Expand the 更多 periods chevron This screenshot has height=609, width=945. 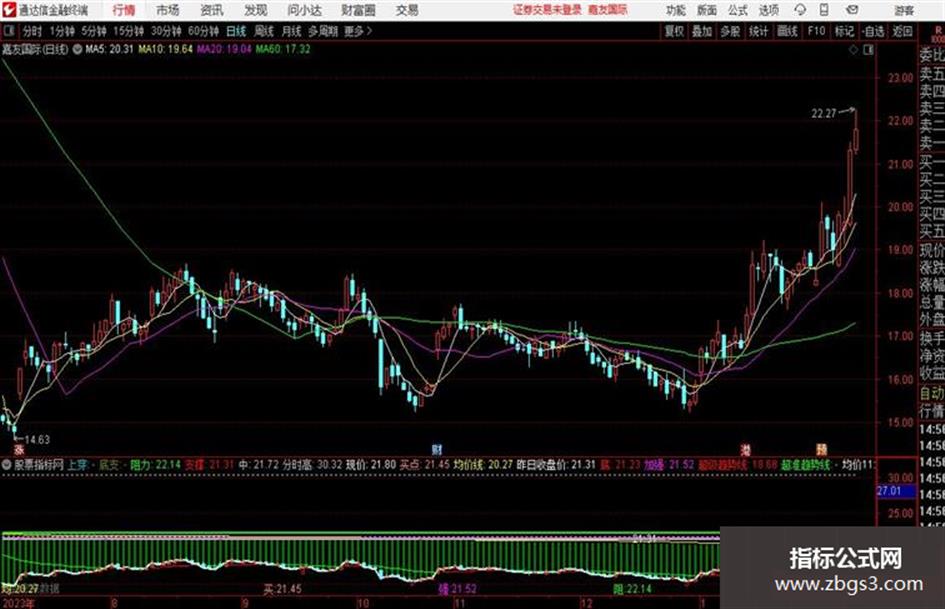(369, 31)
